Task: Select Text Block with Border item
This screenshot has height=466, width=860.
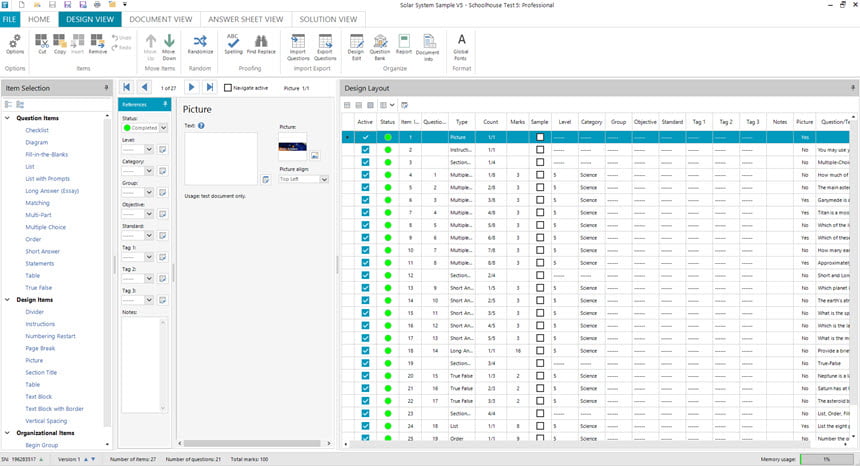Action: tap(54, 408)
